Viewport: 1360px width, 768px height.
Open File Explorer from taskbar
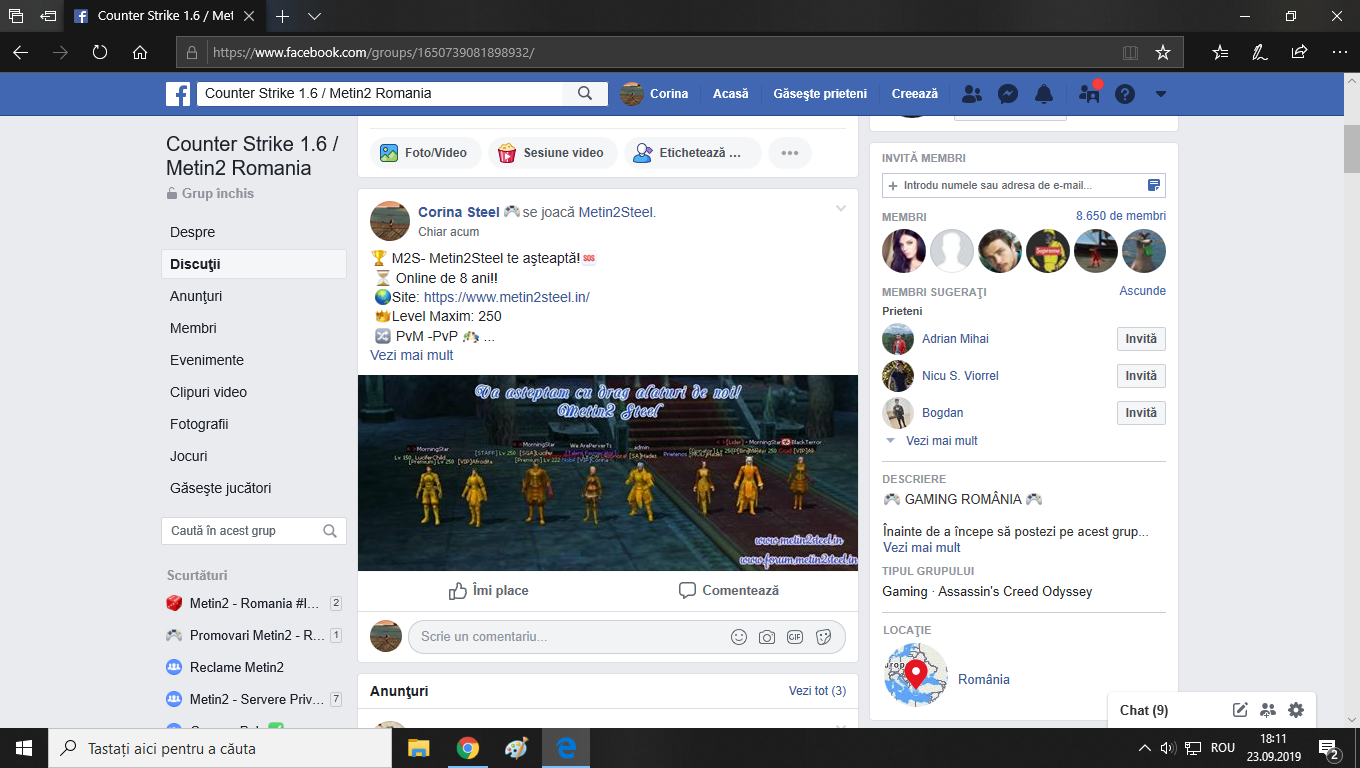click(x=418, y=748)
